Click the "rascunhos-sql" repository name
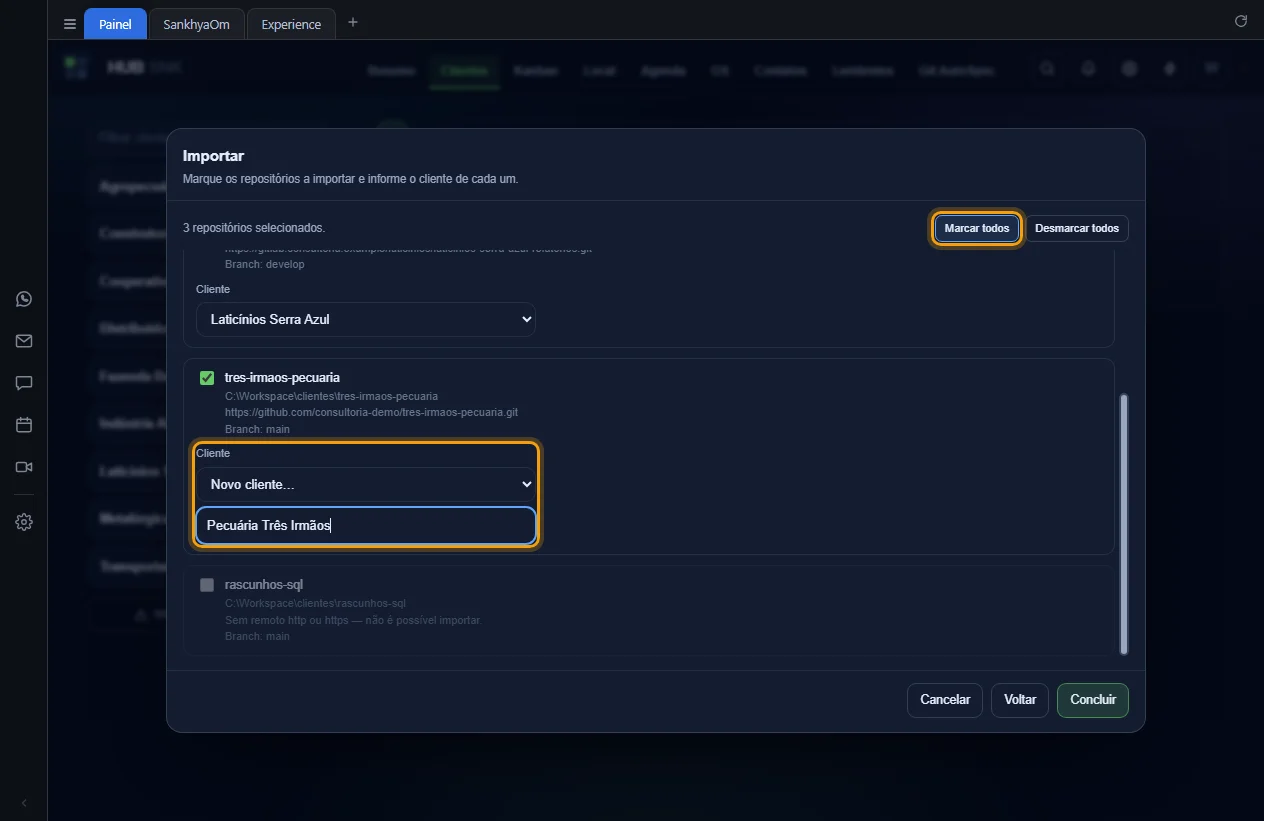The height and width of the screenshot is (821, 1264). click(x=264, y=585)
